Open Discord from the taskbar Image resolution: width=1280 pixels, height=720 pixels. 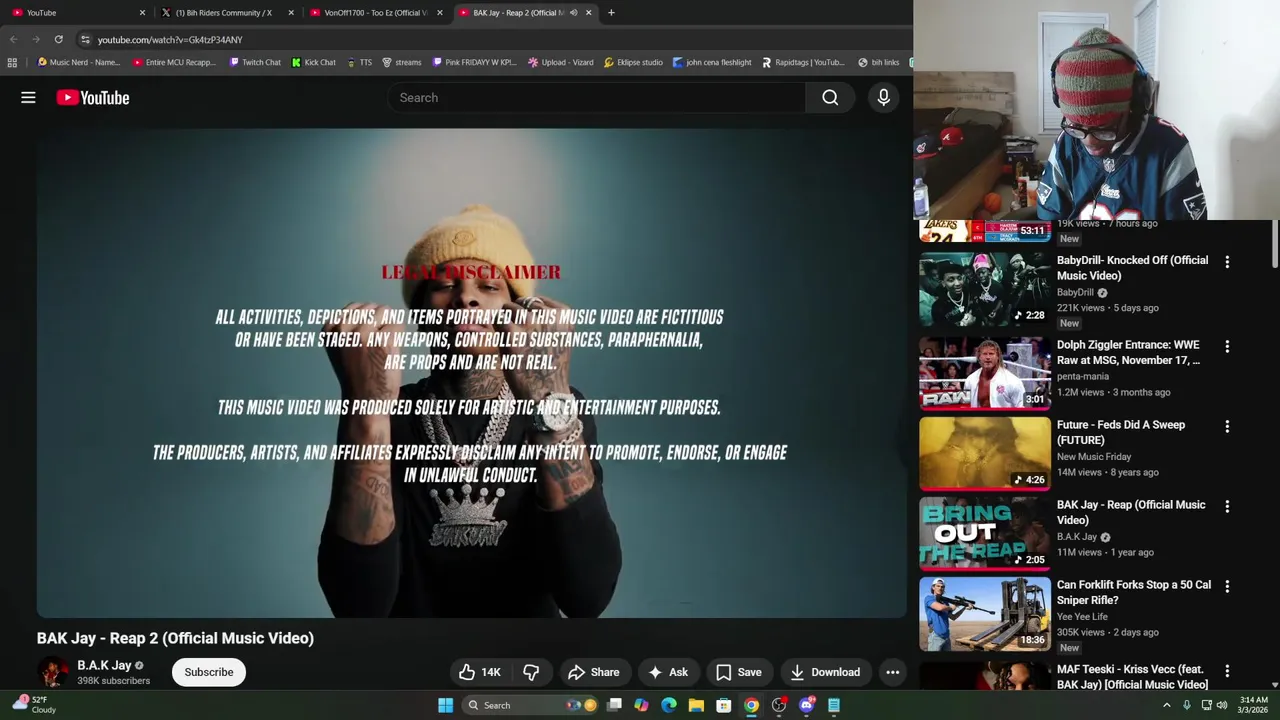806,705
